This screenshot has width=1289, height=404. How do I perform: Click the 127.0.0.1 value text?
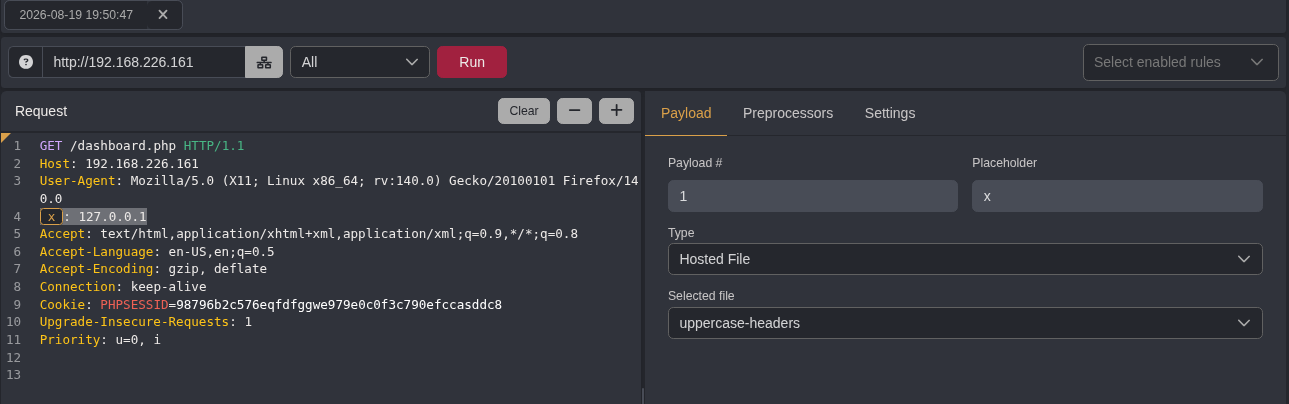112,216
